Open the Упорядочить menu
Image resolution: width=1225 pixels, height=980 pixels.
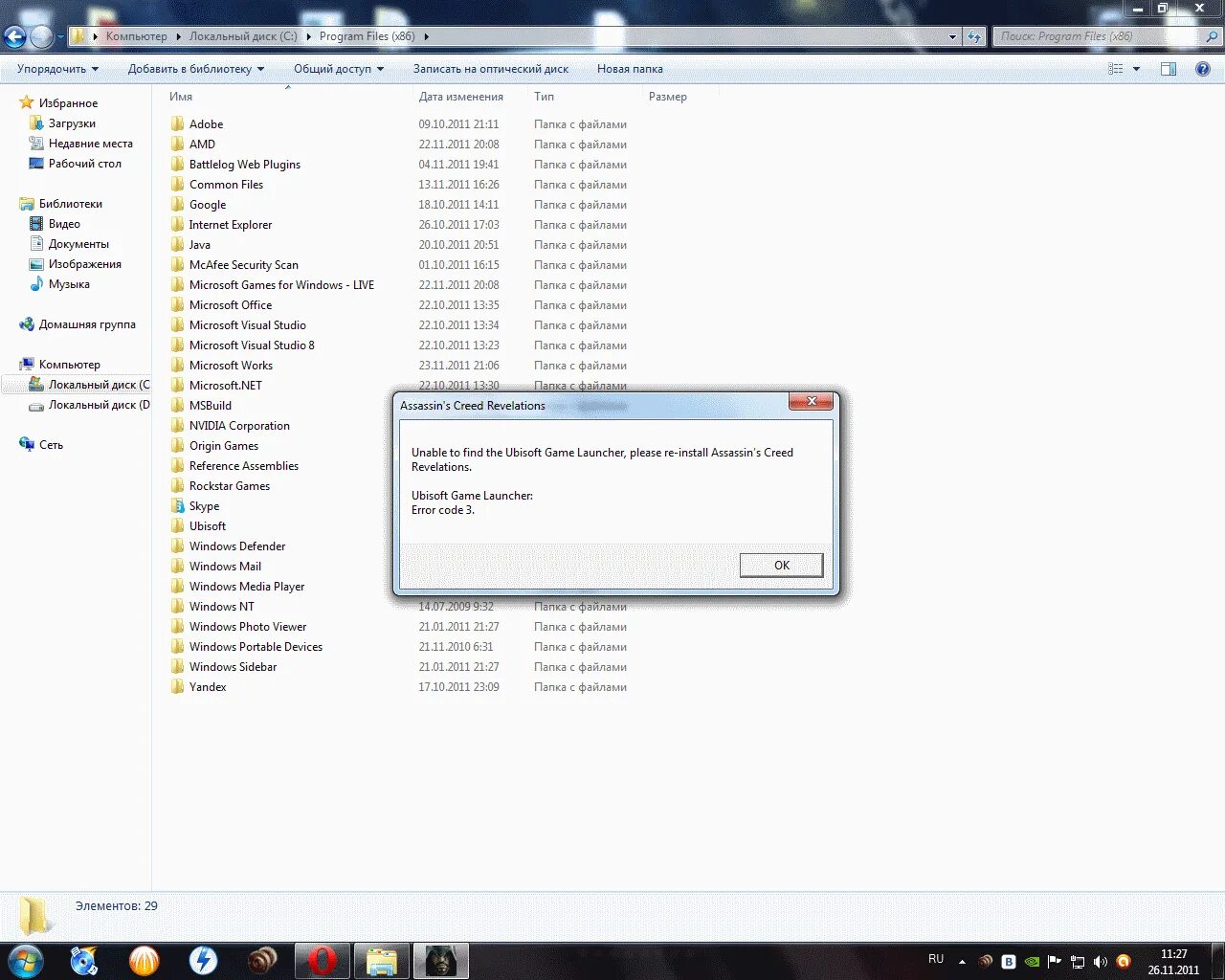point(57,69)
